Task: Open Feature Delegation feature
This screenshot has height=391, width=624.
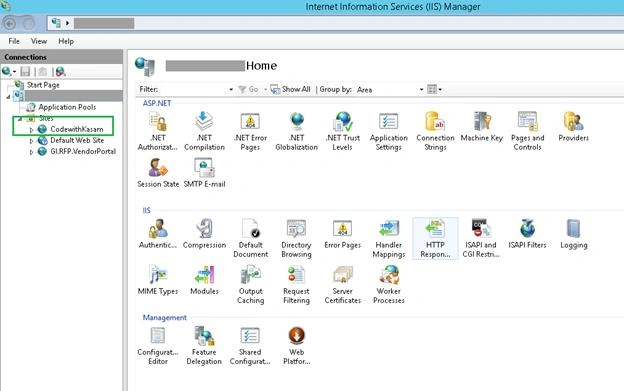Action: (204, 345)
